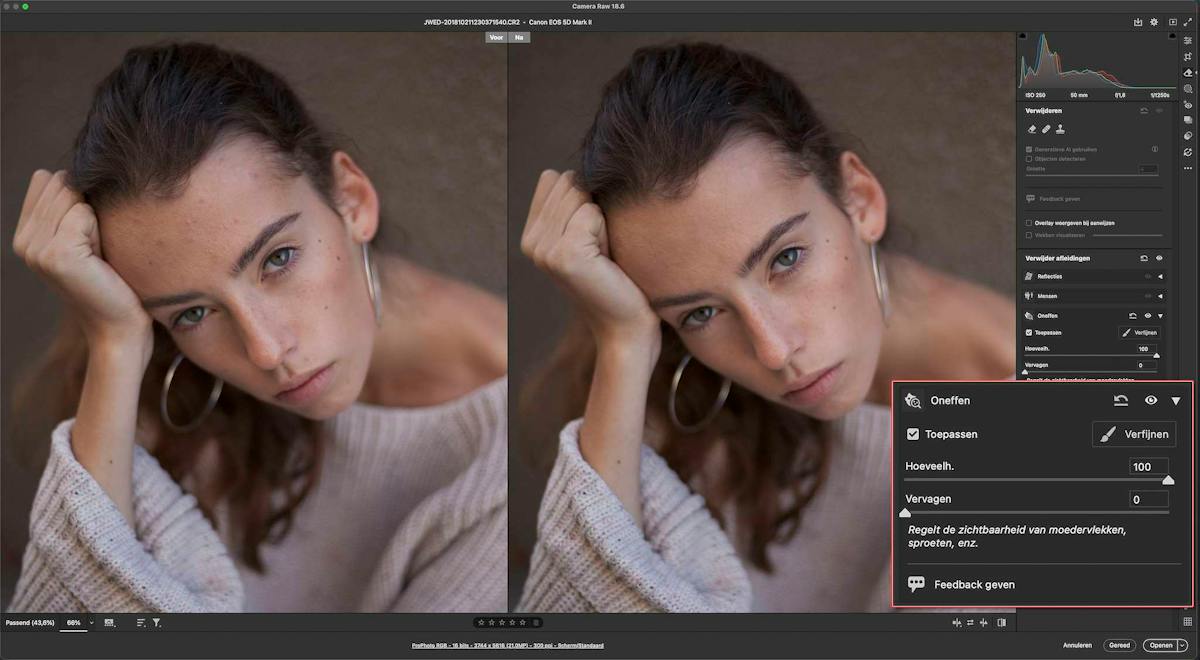Open the ProPhoto RGB workflow options link

point(508,645)
